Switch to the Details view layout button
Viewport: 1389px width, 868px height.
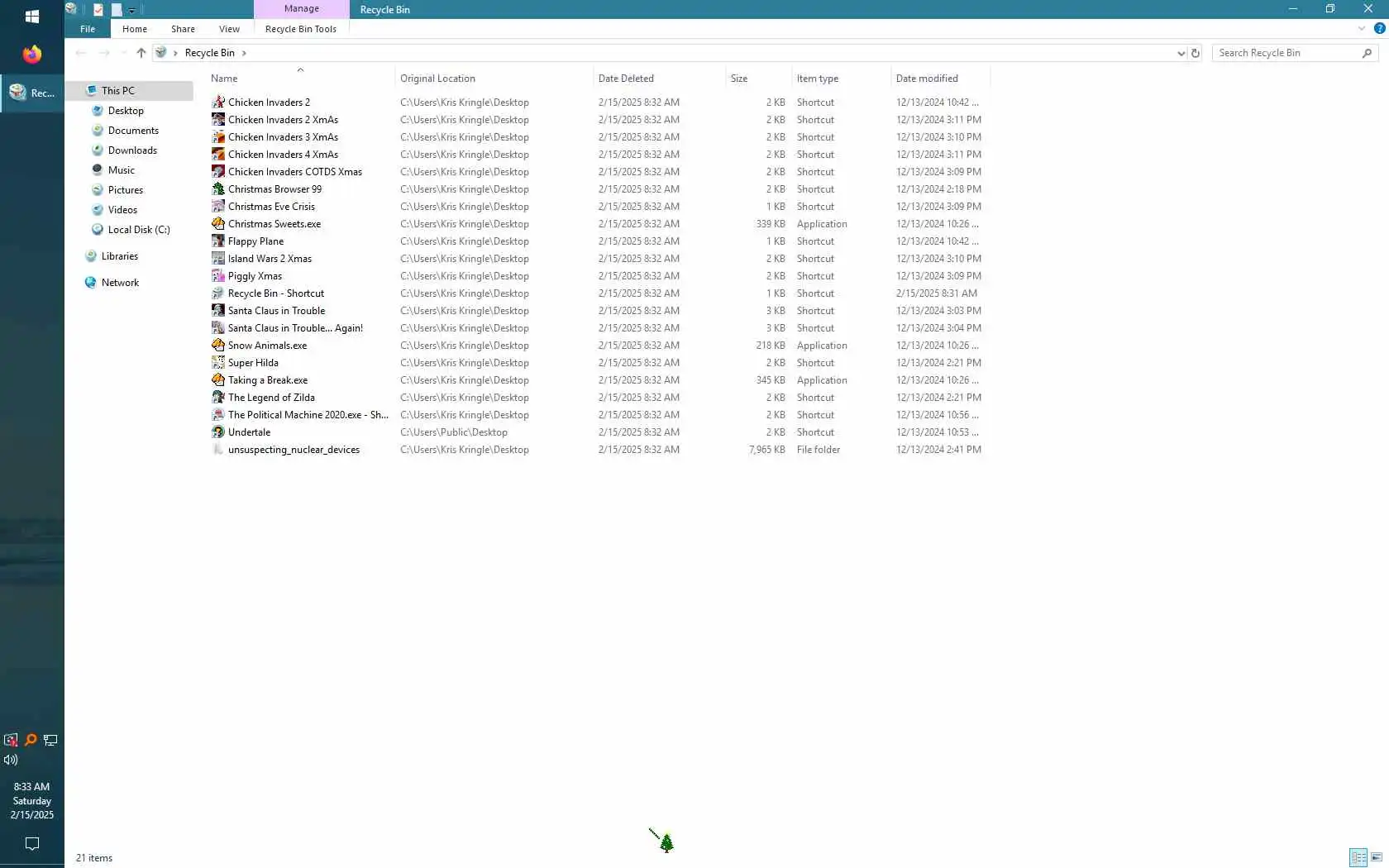coord(1358,858)
